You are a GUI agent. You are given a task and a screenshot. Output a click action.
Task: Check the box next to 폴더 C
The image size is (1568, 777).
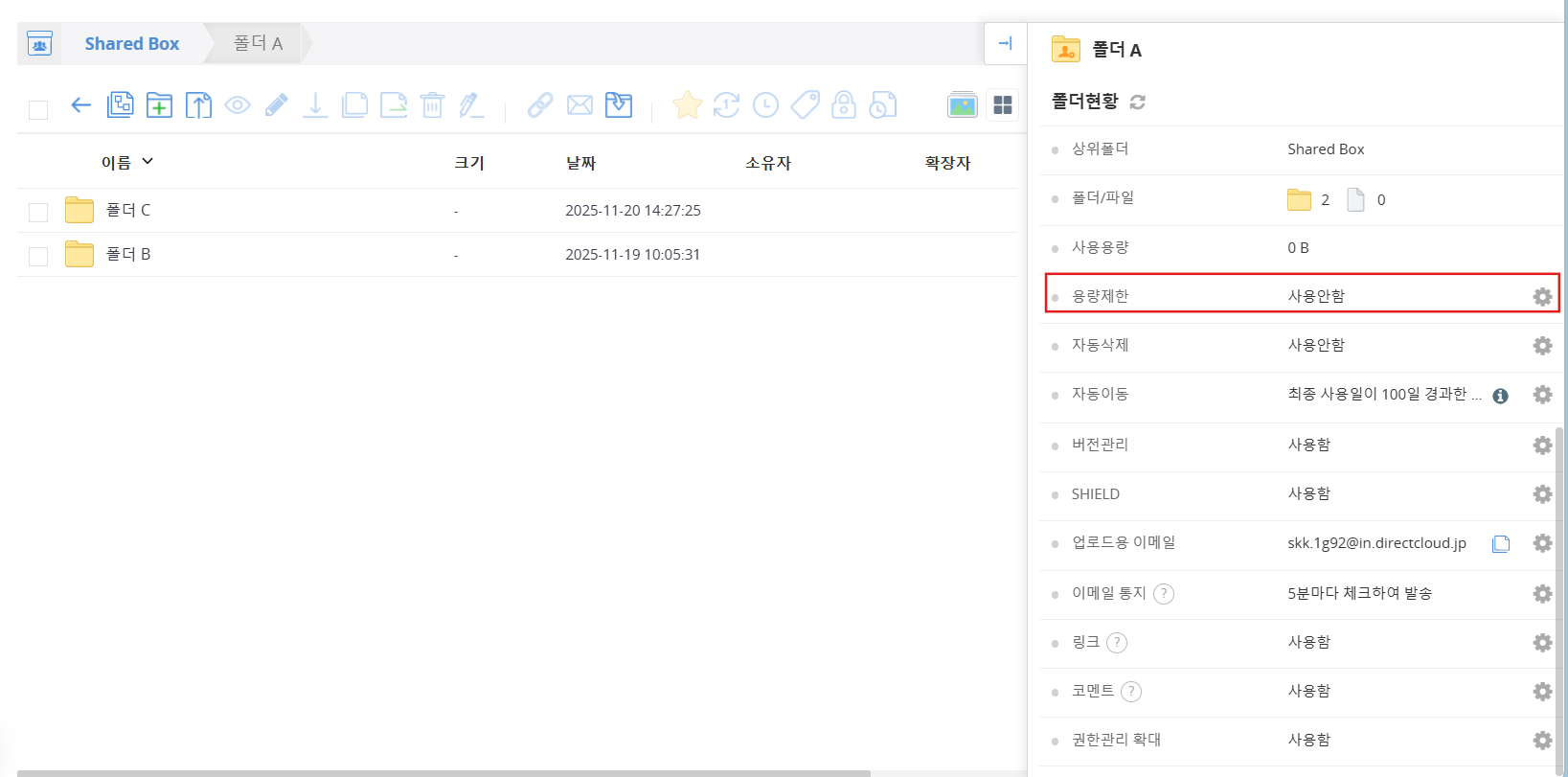click(38, 212)
